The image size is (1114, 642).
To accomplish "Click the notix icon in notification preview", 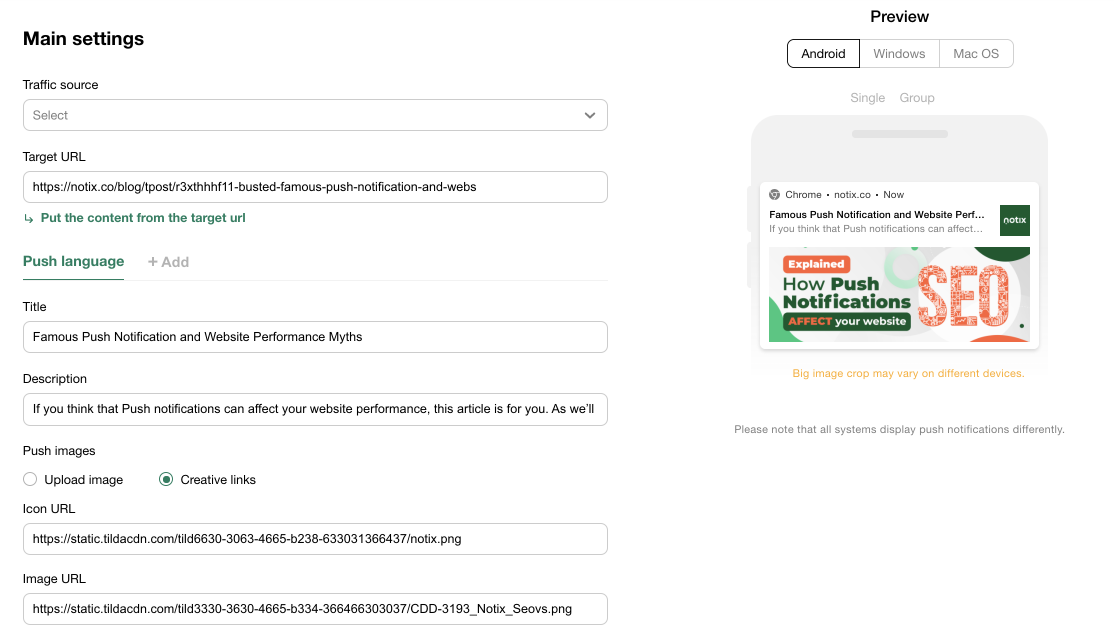I will [1015, 220].
